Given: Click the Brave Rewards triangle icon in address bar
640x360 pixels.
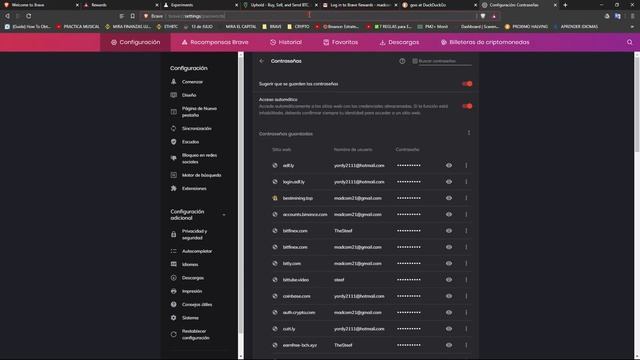Looking at the screenshot, I should click(x=494, y=16).
